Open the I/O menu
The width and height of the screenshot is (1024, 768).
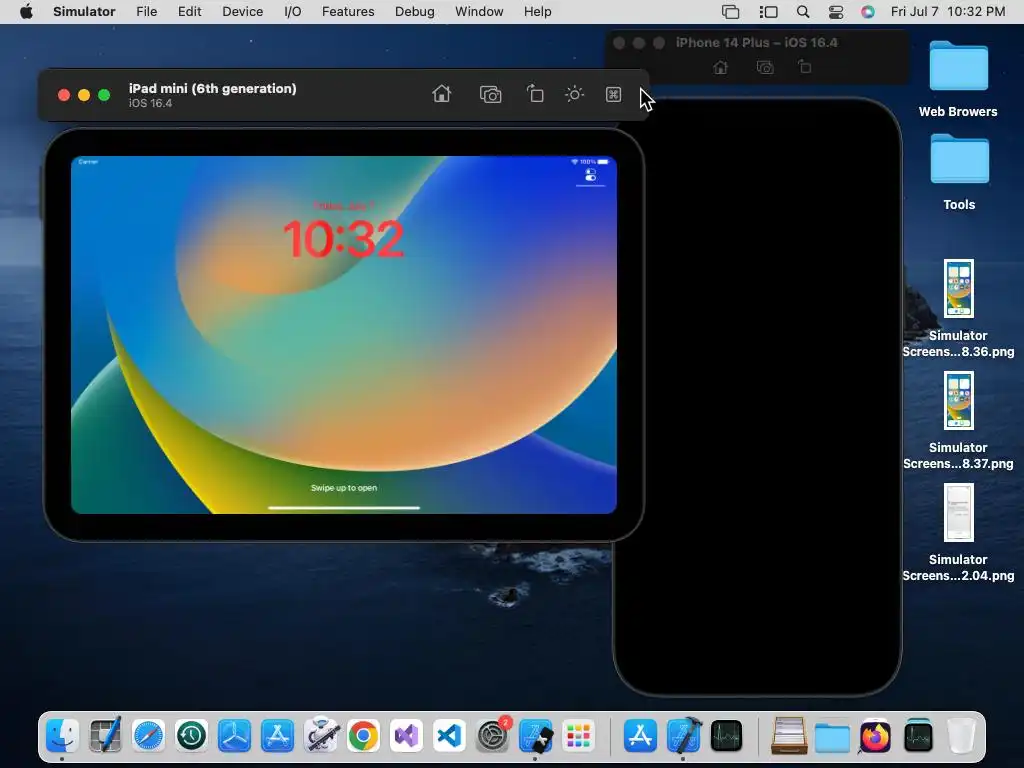pyautogui.click(x=293, y=11)
